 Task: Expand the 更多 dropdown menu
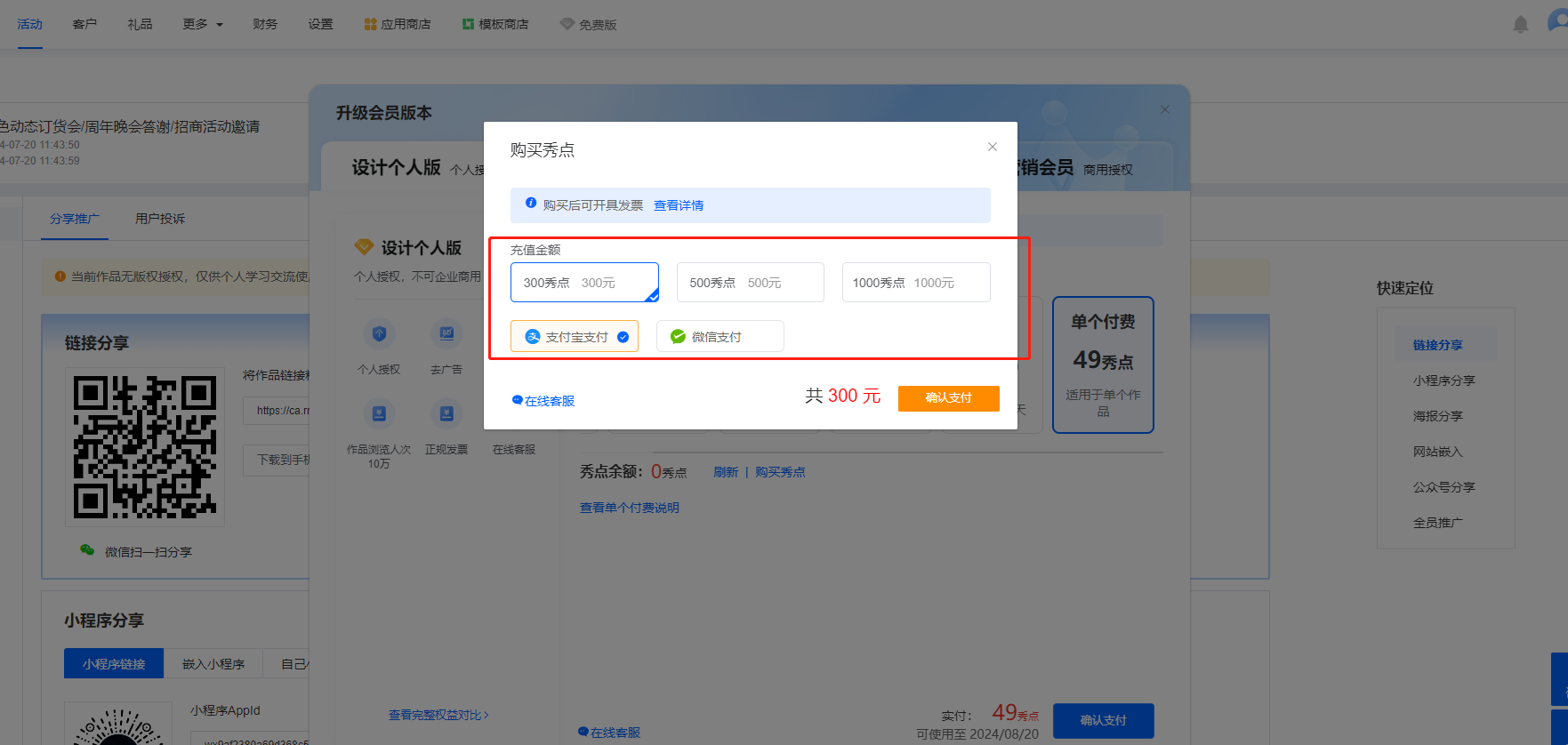[x=203, y=24]
